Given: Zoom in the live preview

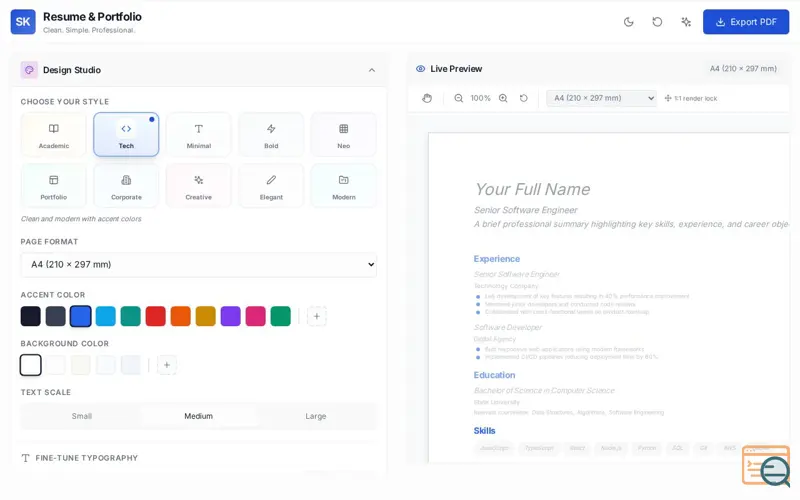Looking at the screenshot, I should (x=503, y=98).
